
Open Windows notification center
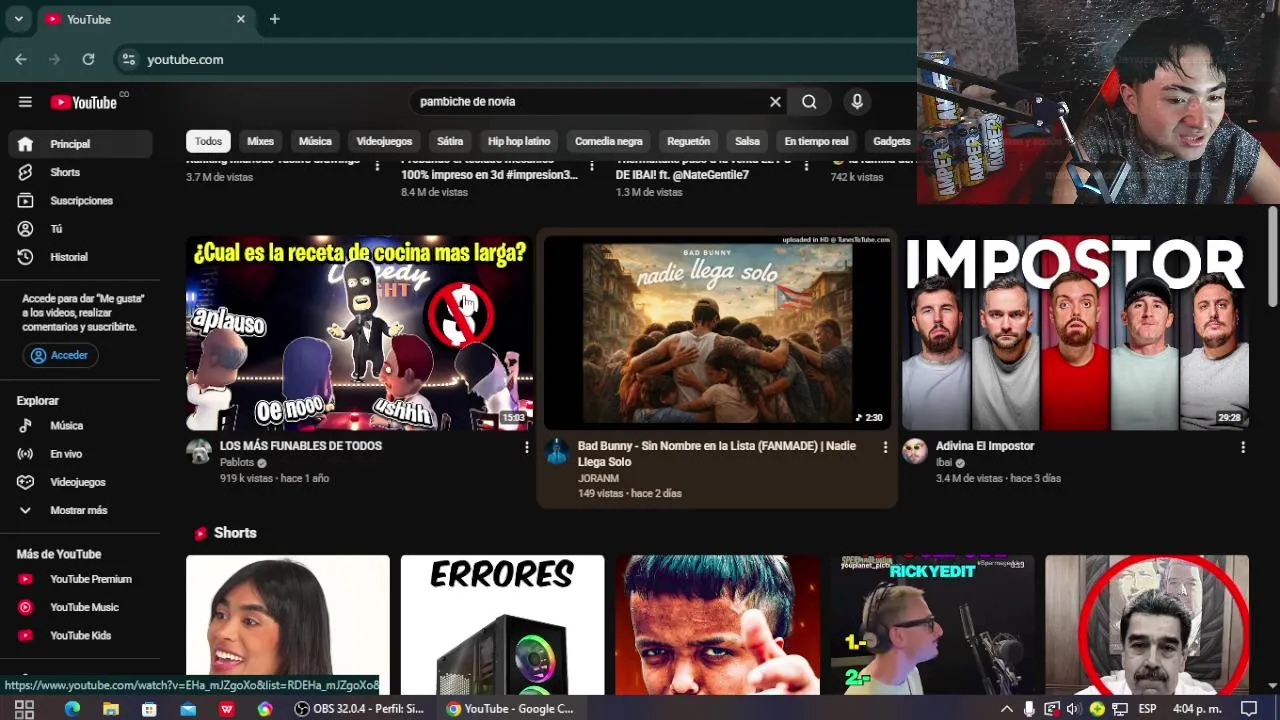[x=1249, y=709]
